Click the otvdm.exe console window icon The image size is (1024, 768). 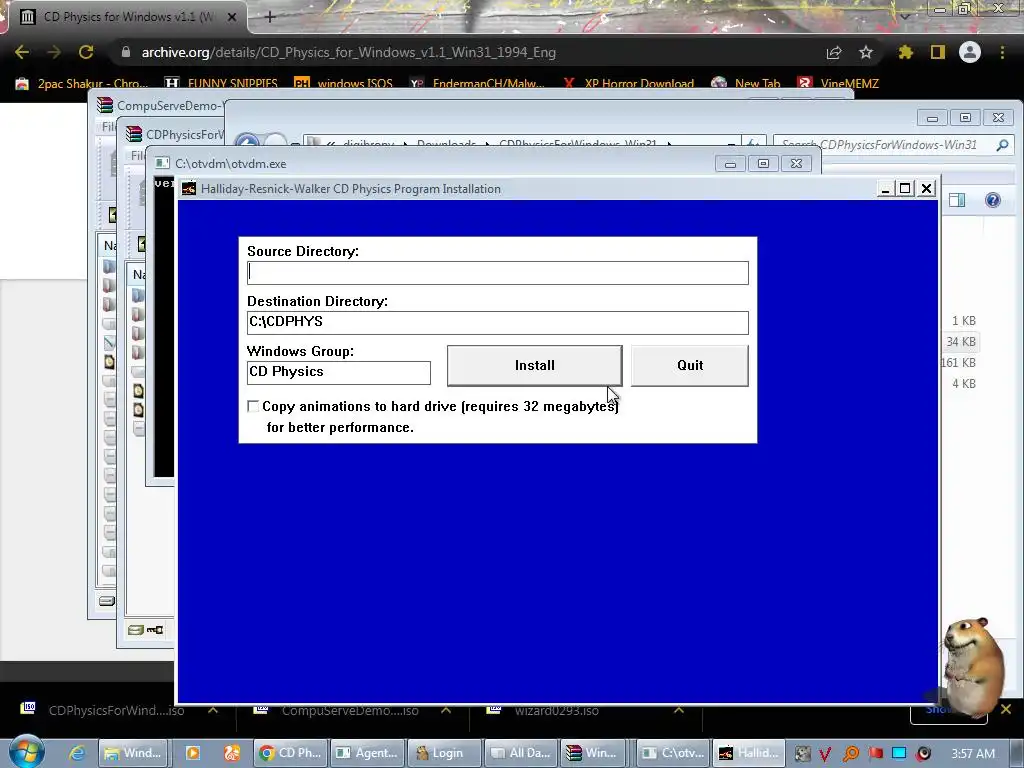click(162, 163)
